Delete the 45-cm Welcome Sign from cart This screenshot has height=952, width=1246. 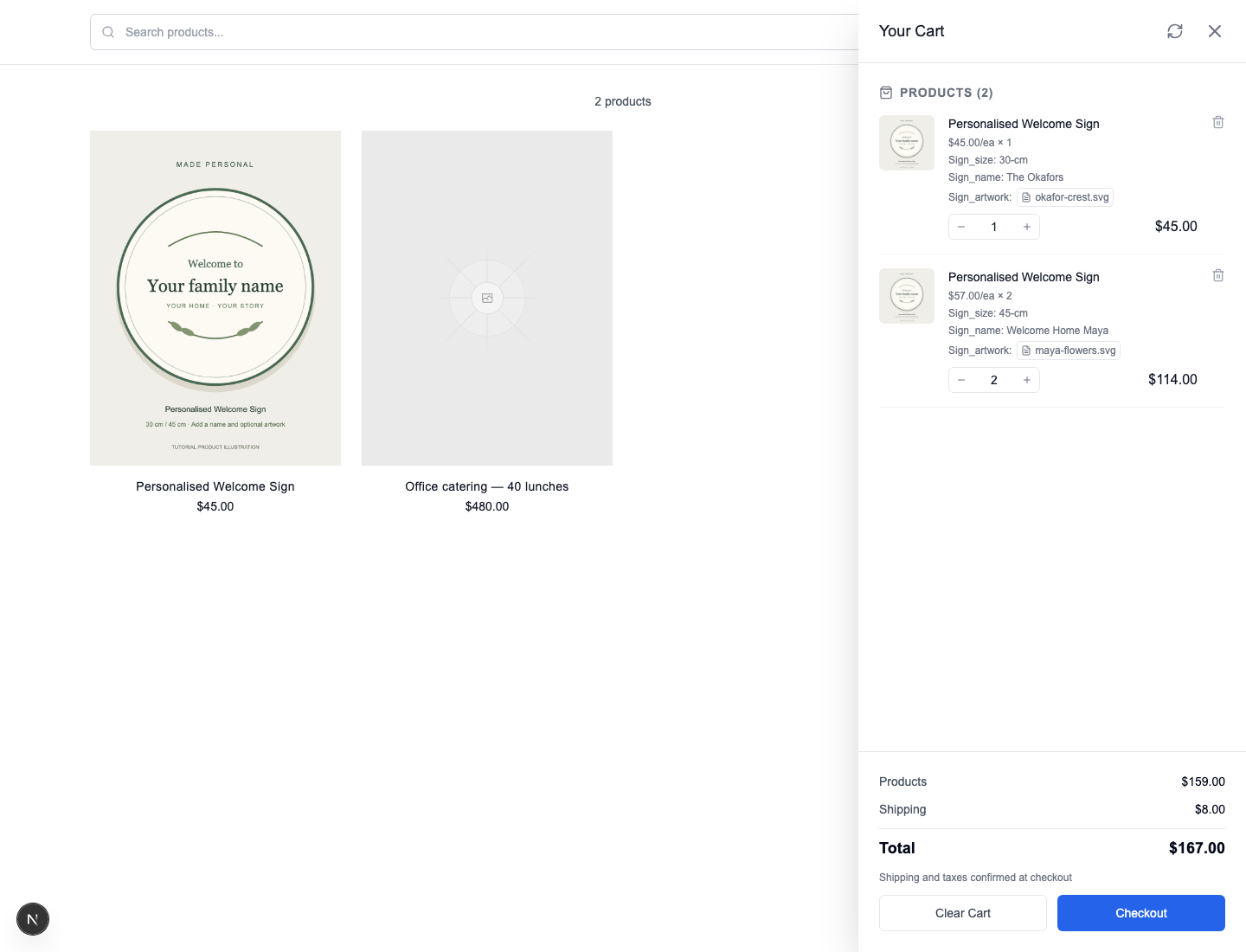click(x=1218, y=276)
